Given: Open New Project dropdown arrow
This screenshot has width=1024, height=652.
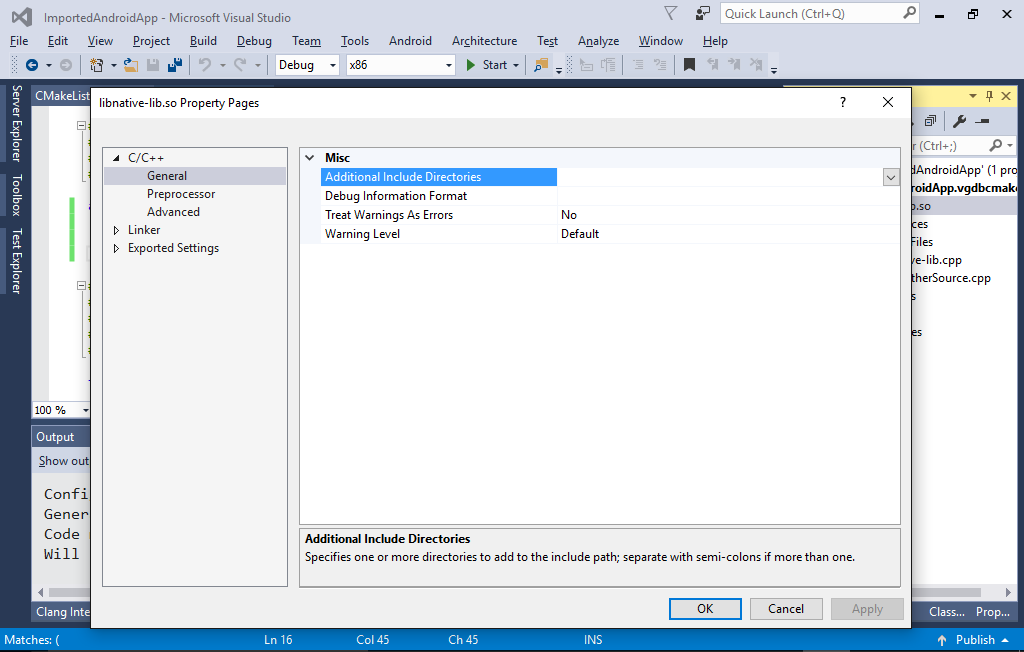Looking at the screenshot, I should tap(113, 65).
